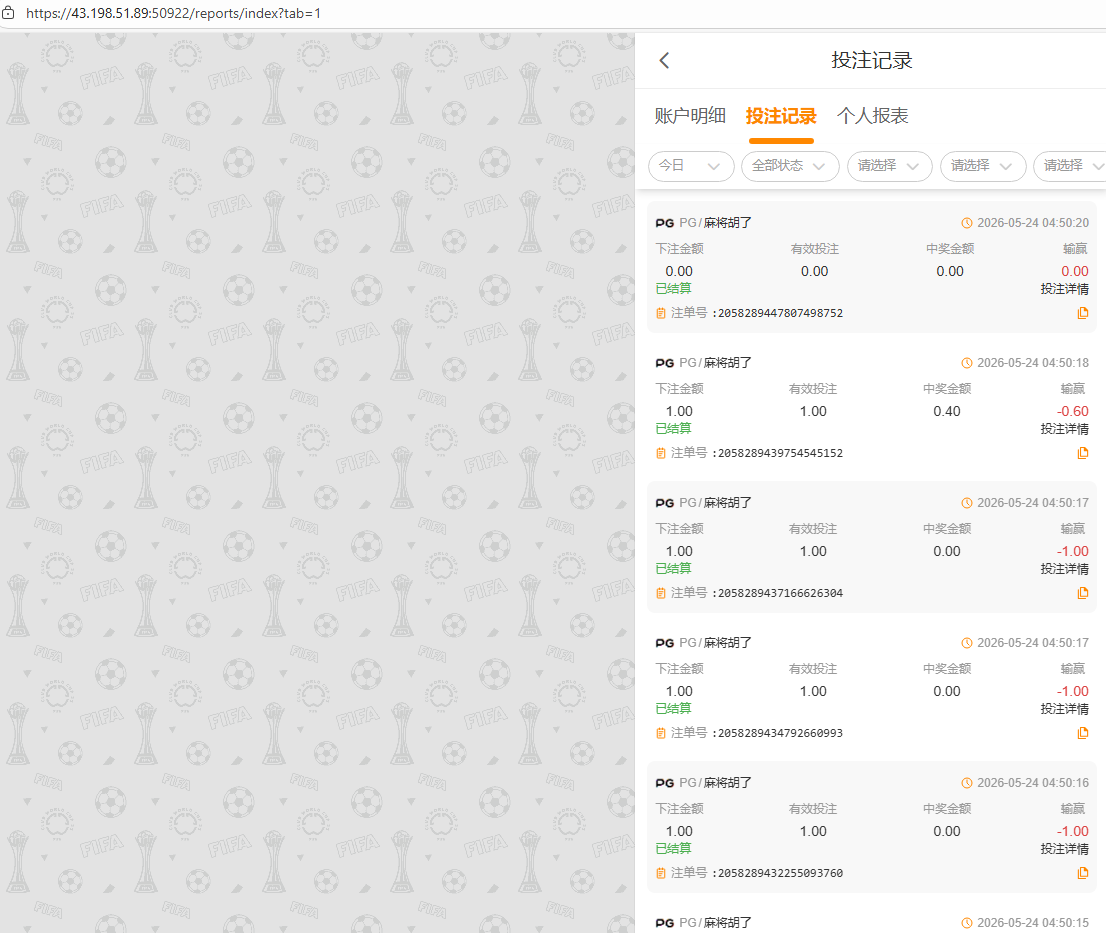1106x933 pixels.
Task: Open the first 请选择 dropdown
Action: click(889, 166)
